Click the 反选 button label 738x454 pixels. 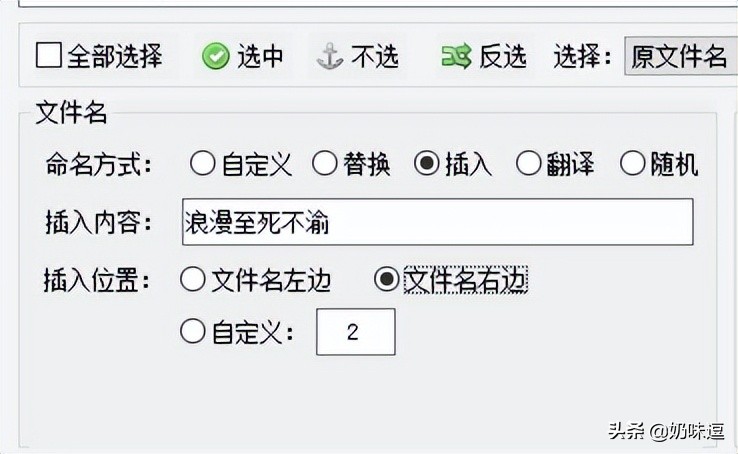click(503, 56)
